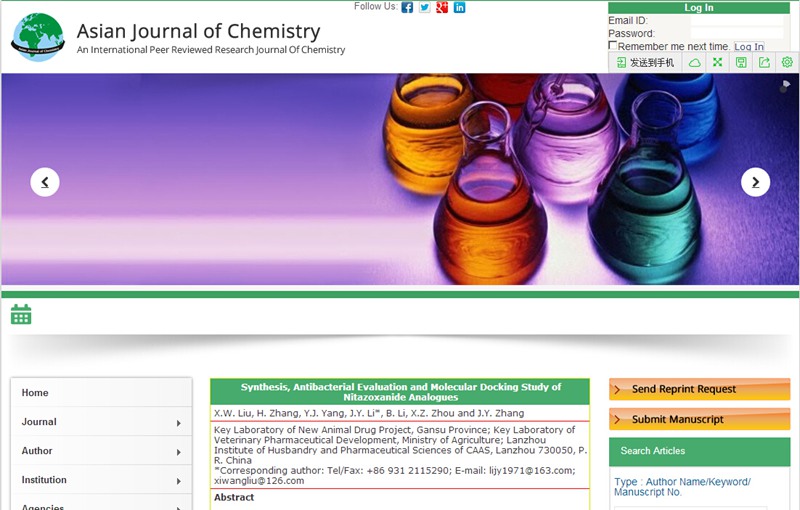The width and height of the screenshot is (800, 510).
Task: Open the Facebook follow icon
Action: coord(407,7)
